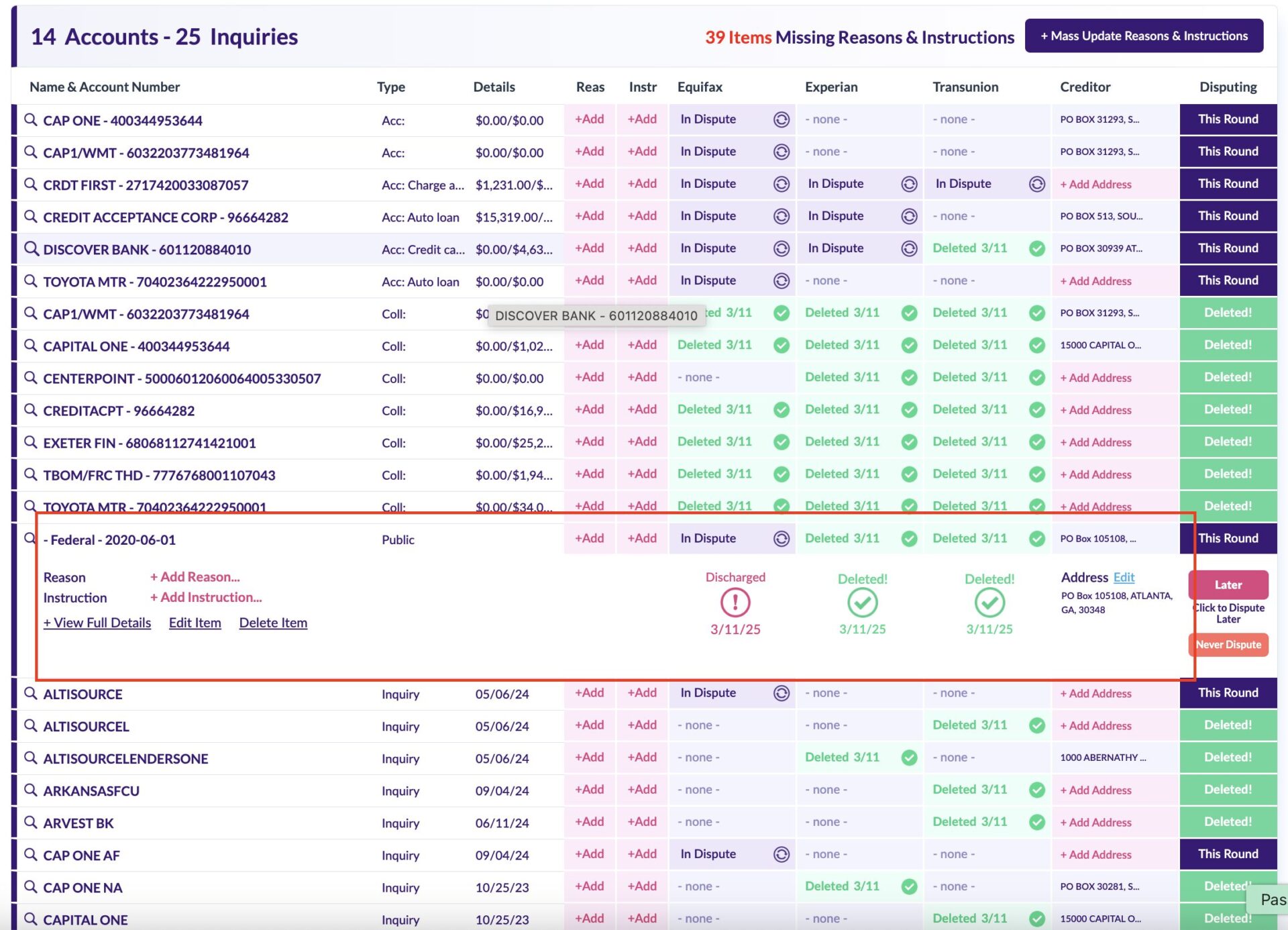1288x930 pixels.
Task: Click Transunion green check for ALTISOURCEL inquiry
Action: point(1037,725)
